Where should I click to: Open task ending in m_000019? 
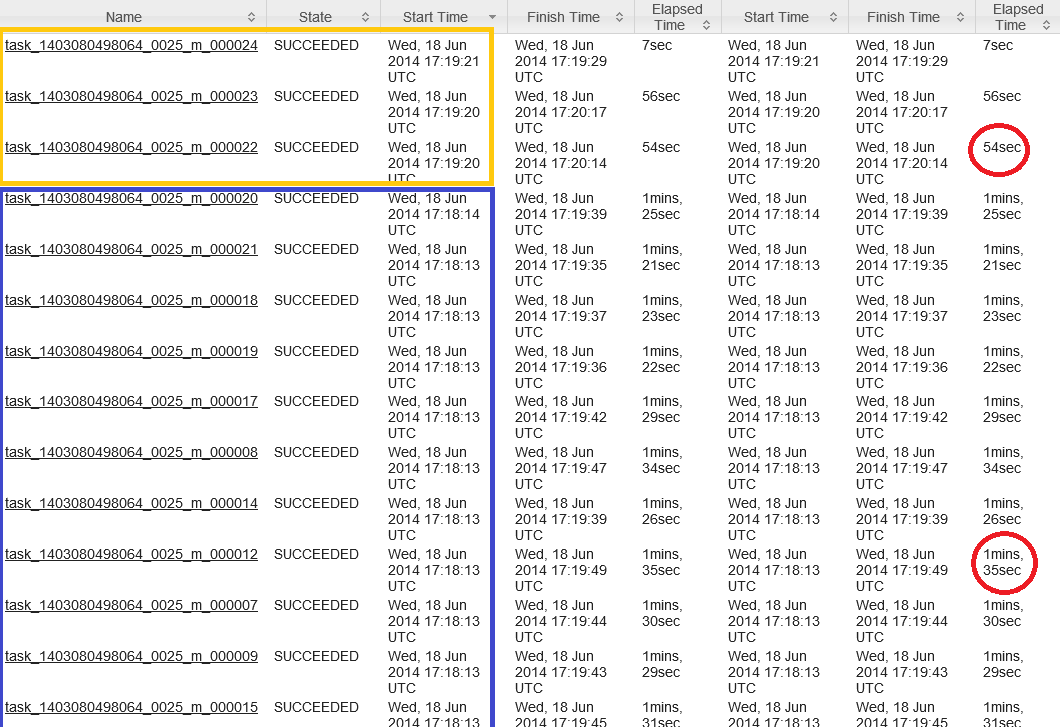coord(131,351)
